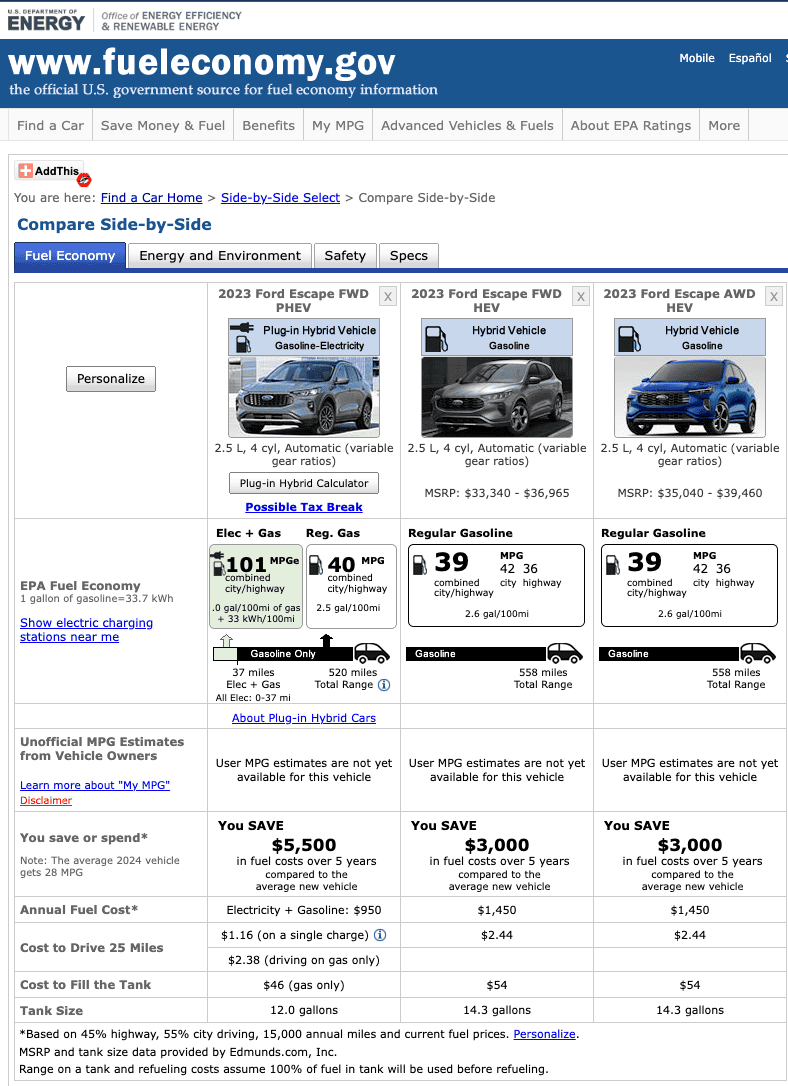Open About Plug-in Hybrid Cars link

[304, 718]
